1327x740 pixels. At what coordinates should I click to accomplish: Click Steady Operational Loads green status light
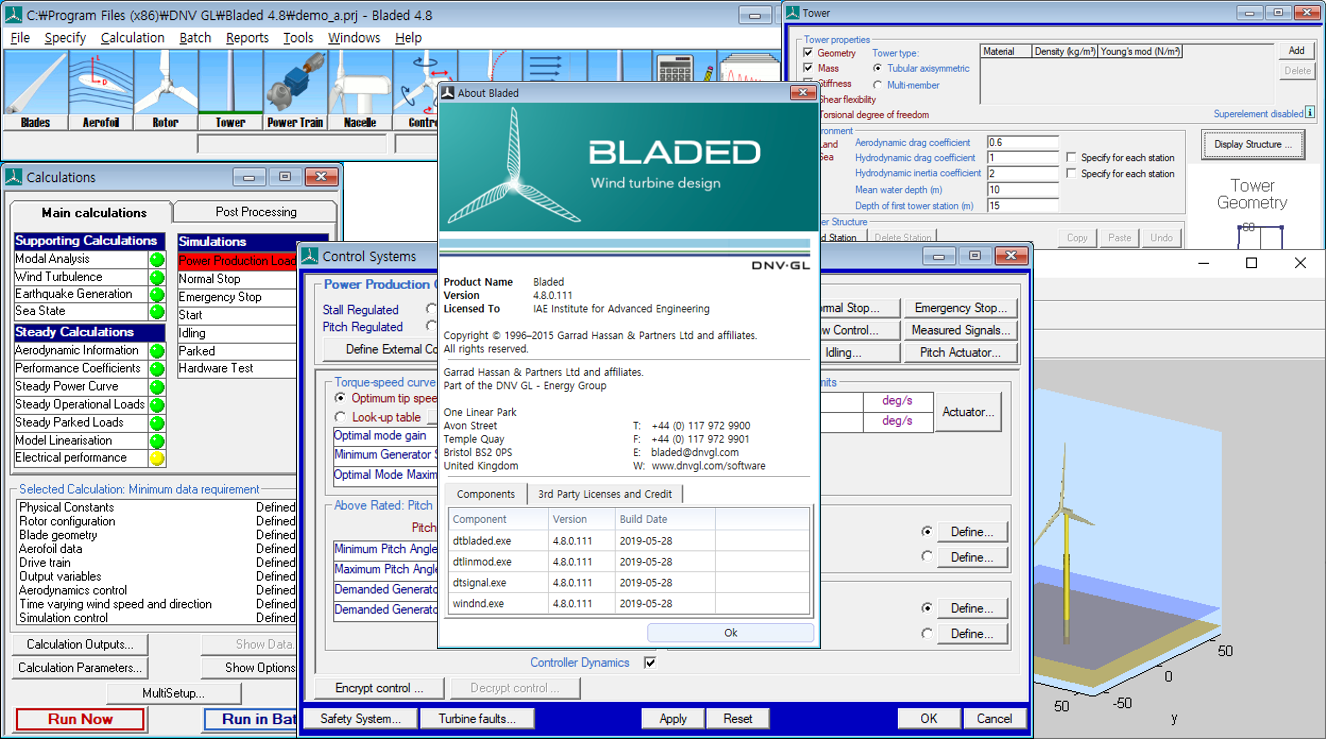tap(157, 405)
